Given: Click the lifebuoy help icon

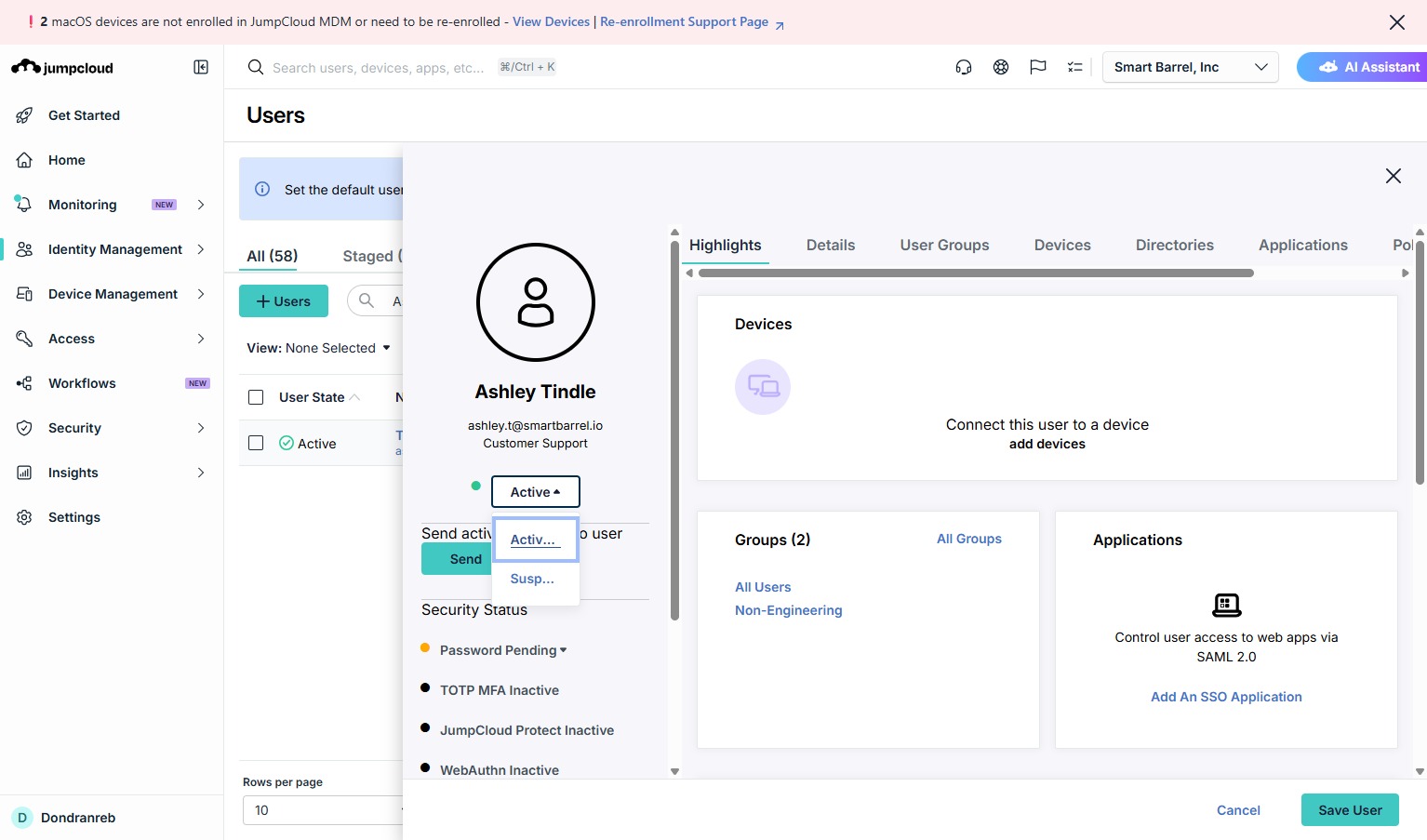Looking at the screenshot, I should point(1001,67).
